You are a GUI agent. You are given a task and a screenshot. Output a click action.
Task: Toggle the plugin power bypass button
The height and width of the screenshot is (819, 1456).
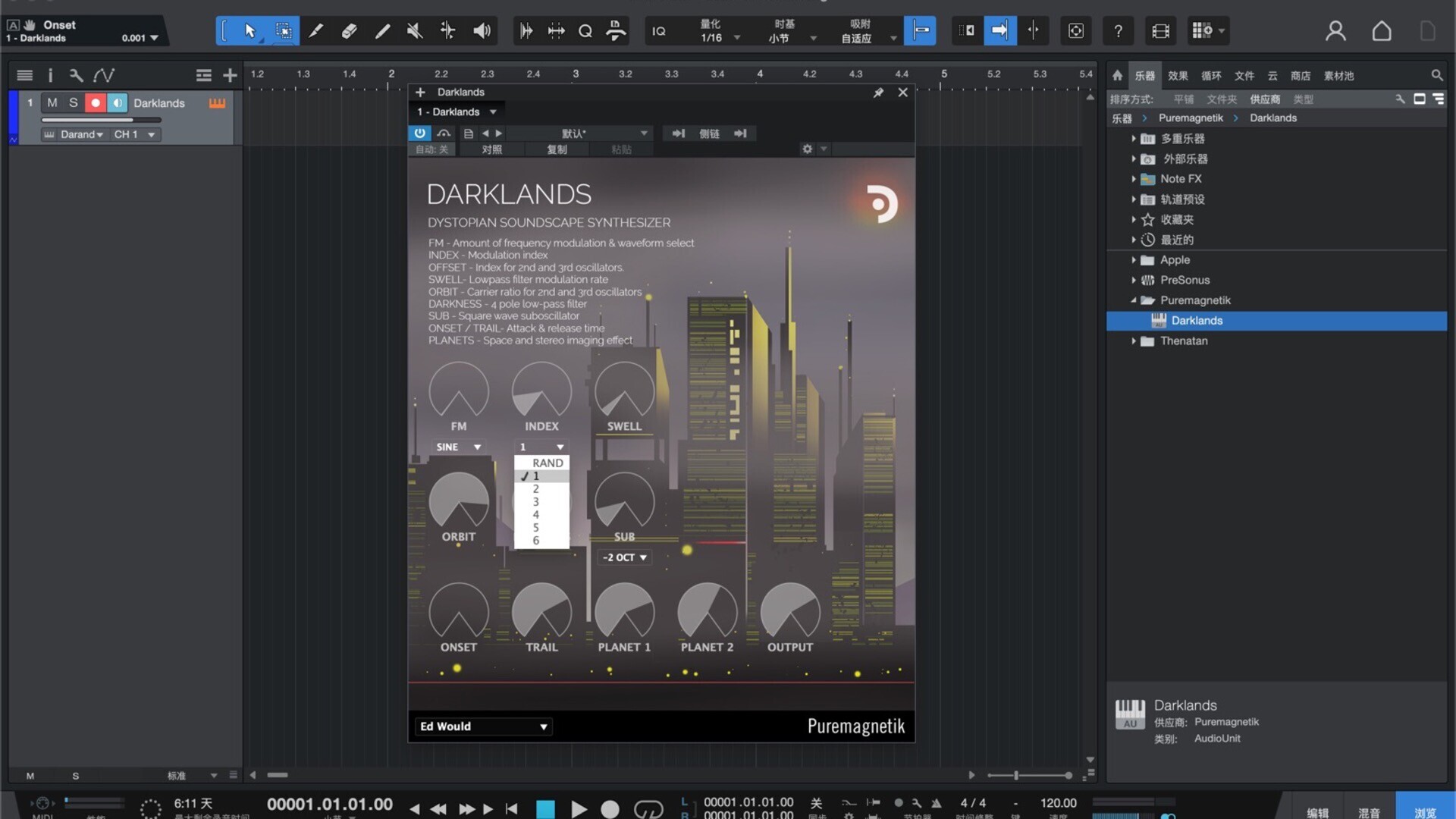419,133
